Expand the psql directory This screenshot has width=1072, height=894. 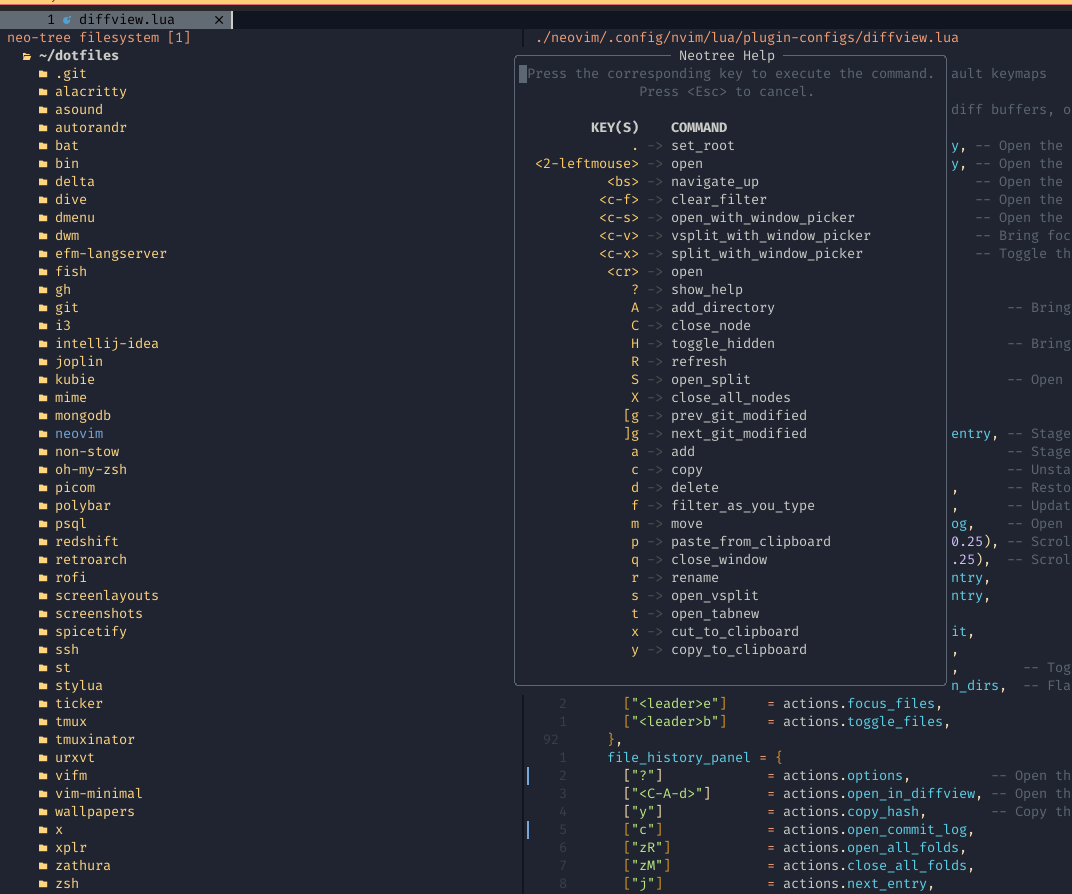[x=70, y=524]
